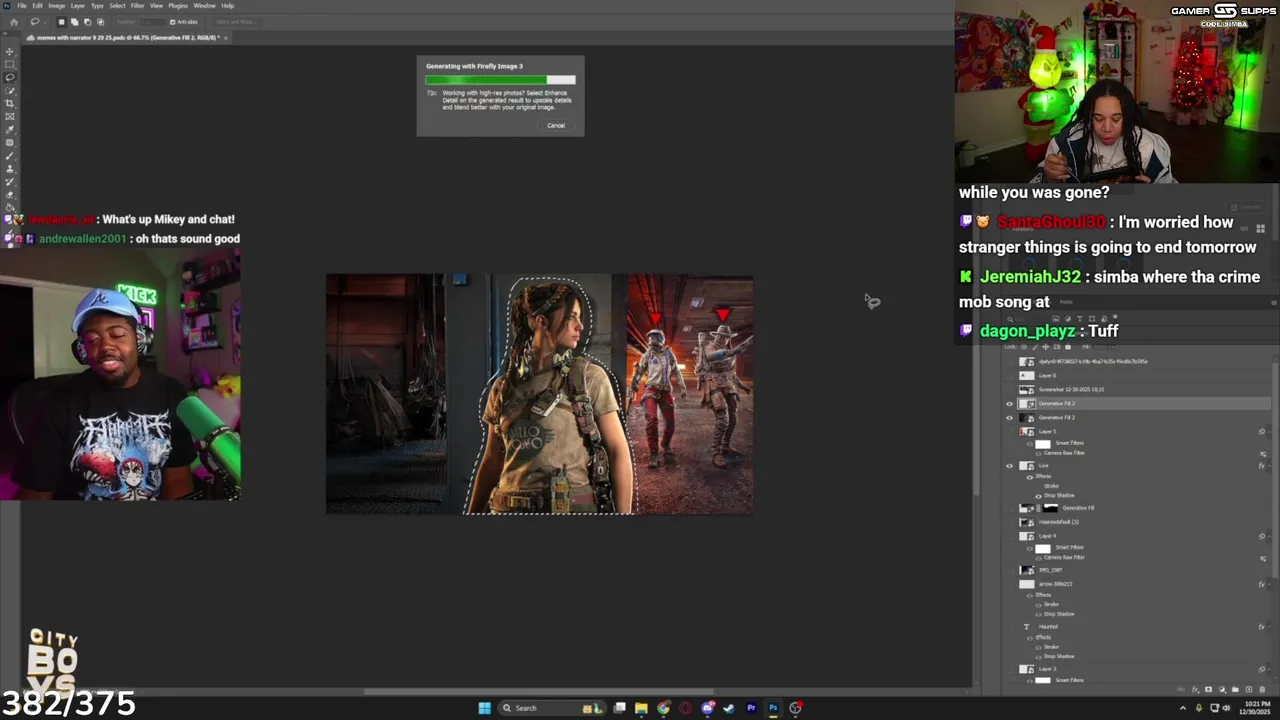Hide the selected Generative Fill 3 layer

(x=1009, y=404)
